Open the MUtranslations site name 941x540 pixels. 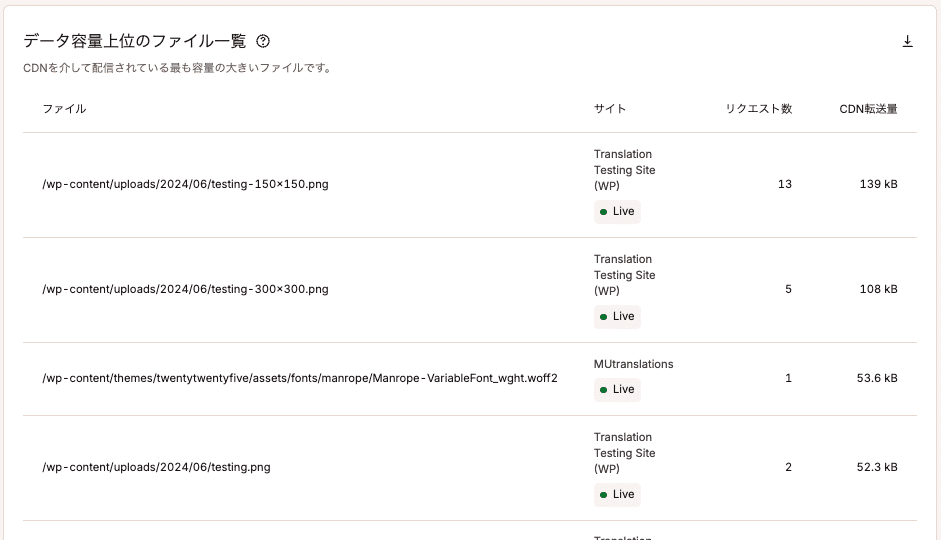(633, 364)
